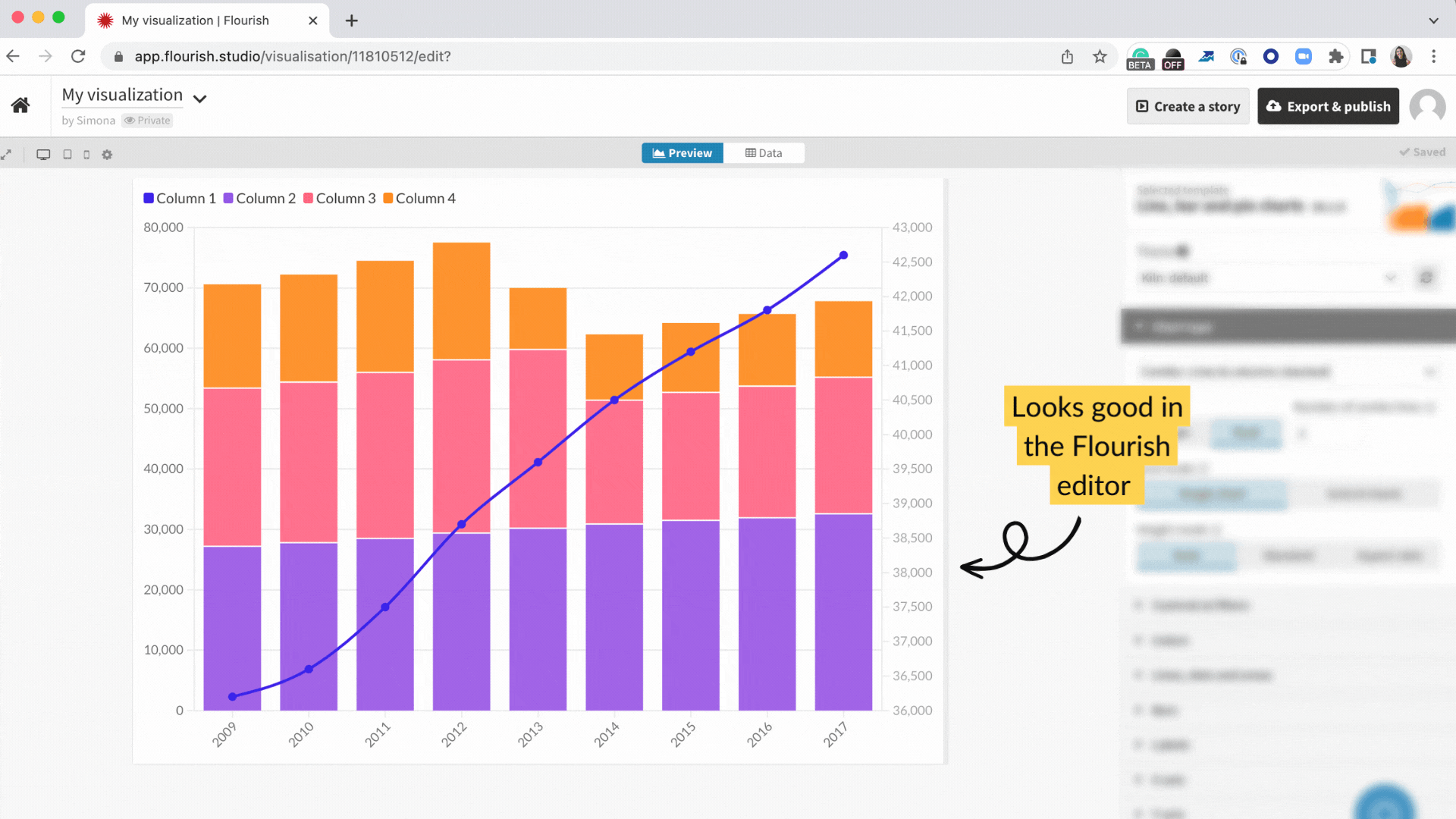Image resolution: width=1456 pixels, height=819 pixels.
Task: Switch preview to mobile phone size
Action: (86, 155)
